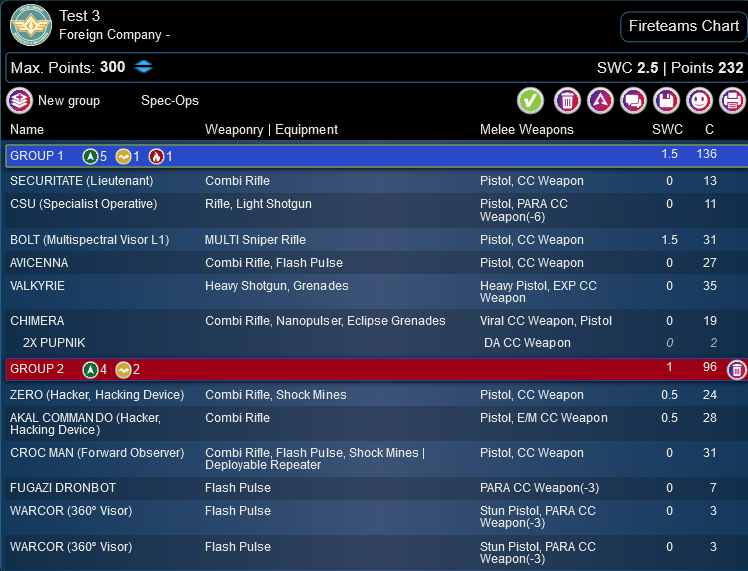Viewport: 748px width, 571px height.
Task: Save the list with the floppy disk icon
Action: [666, 101]
